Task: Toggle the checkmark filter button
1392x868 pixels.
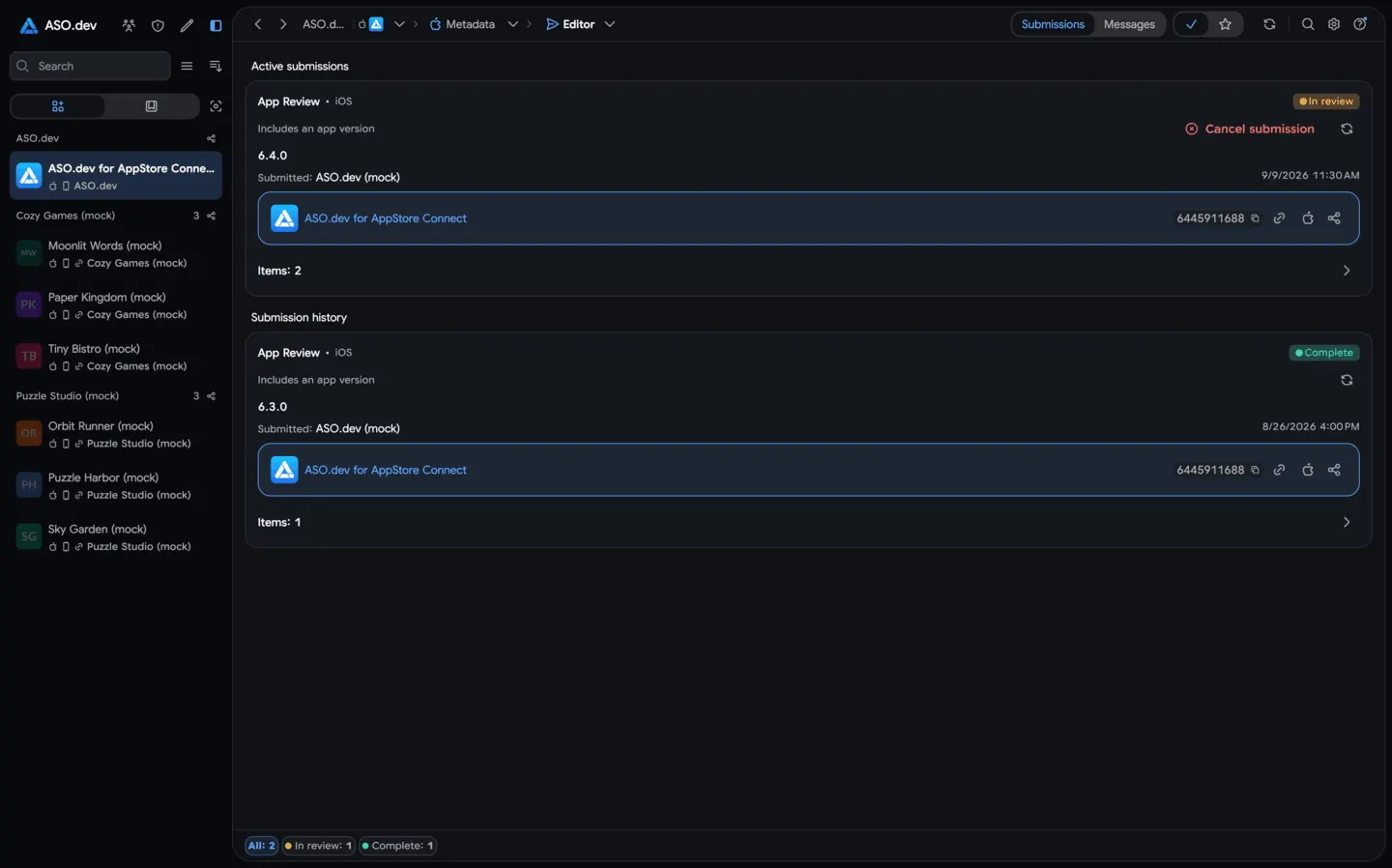Action: (1192, 24)
